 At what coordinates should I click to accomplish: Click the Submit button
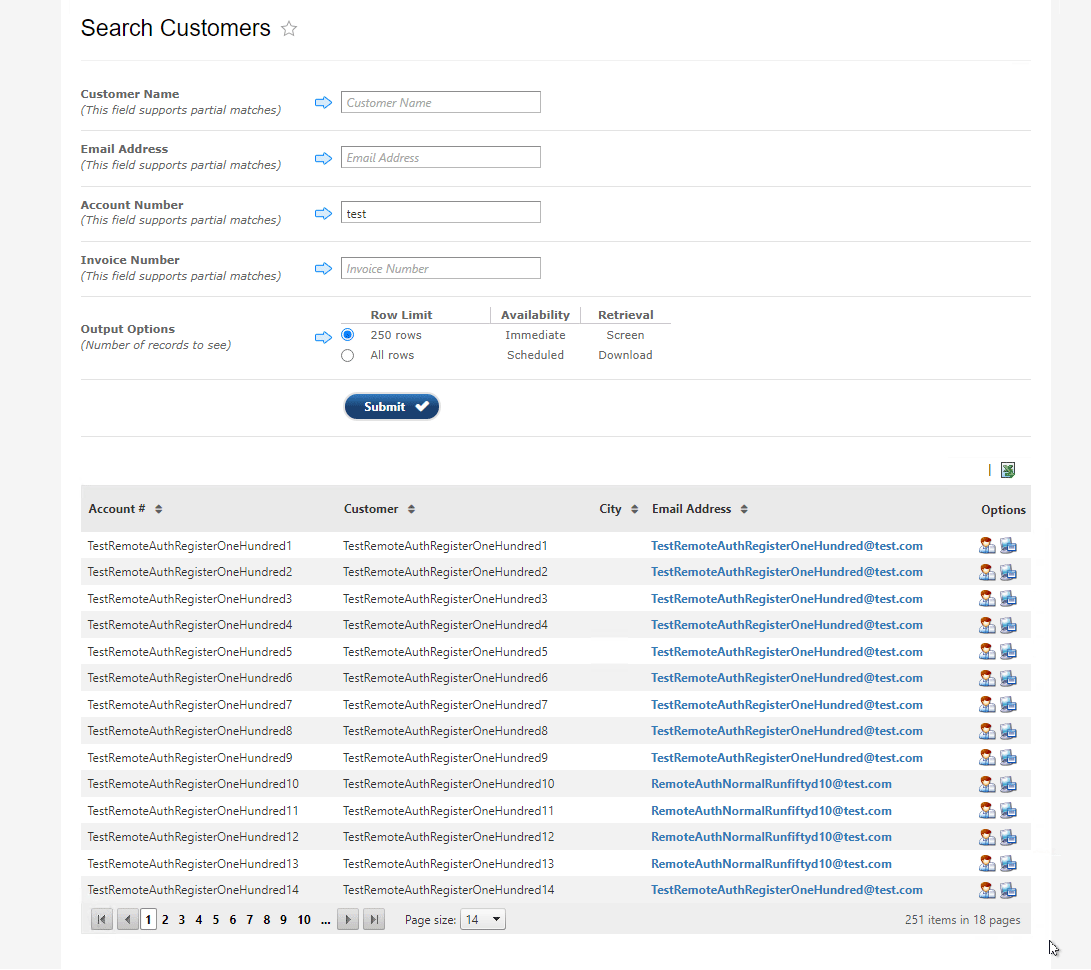tap(392, 407)
